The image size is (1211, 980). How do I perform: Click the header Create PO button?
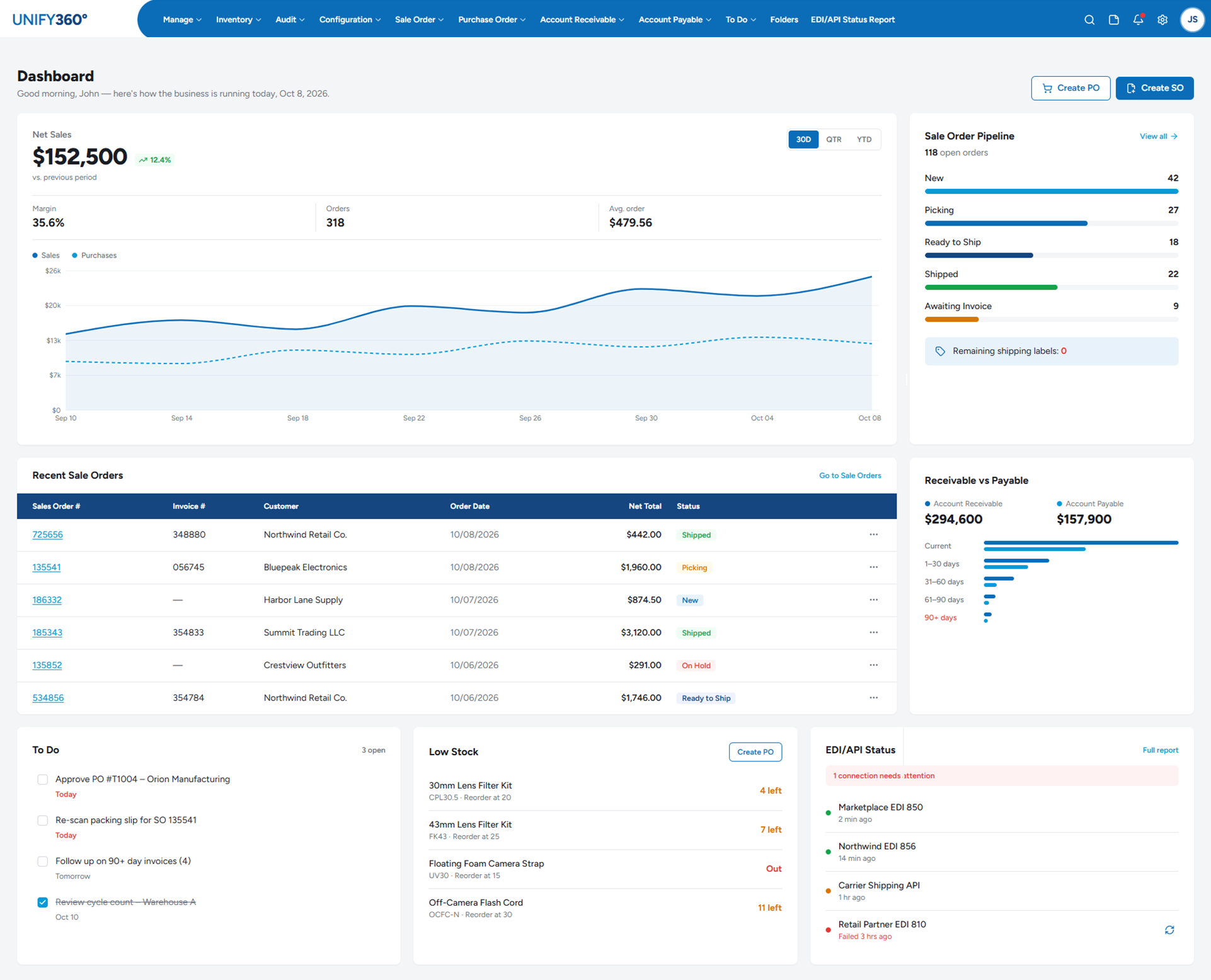(1070, 88)
